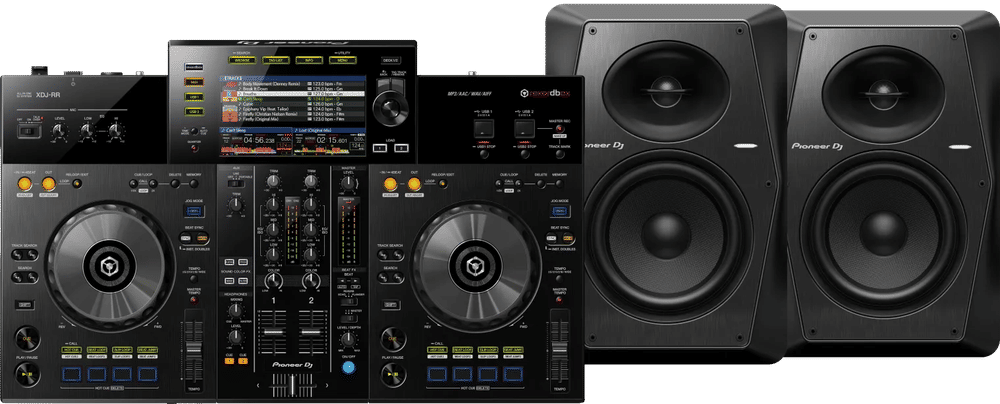Screen dimensions: 1000x404
Task: Push the left deck loop OUT button
Action: (x=48, y=184)
